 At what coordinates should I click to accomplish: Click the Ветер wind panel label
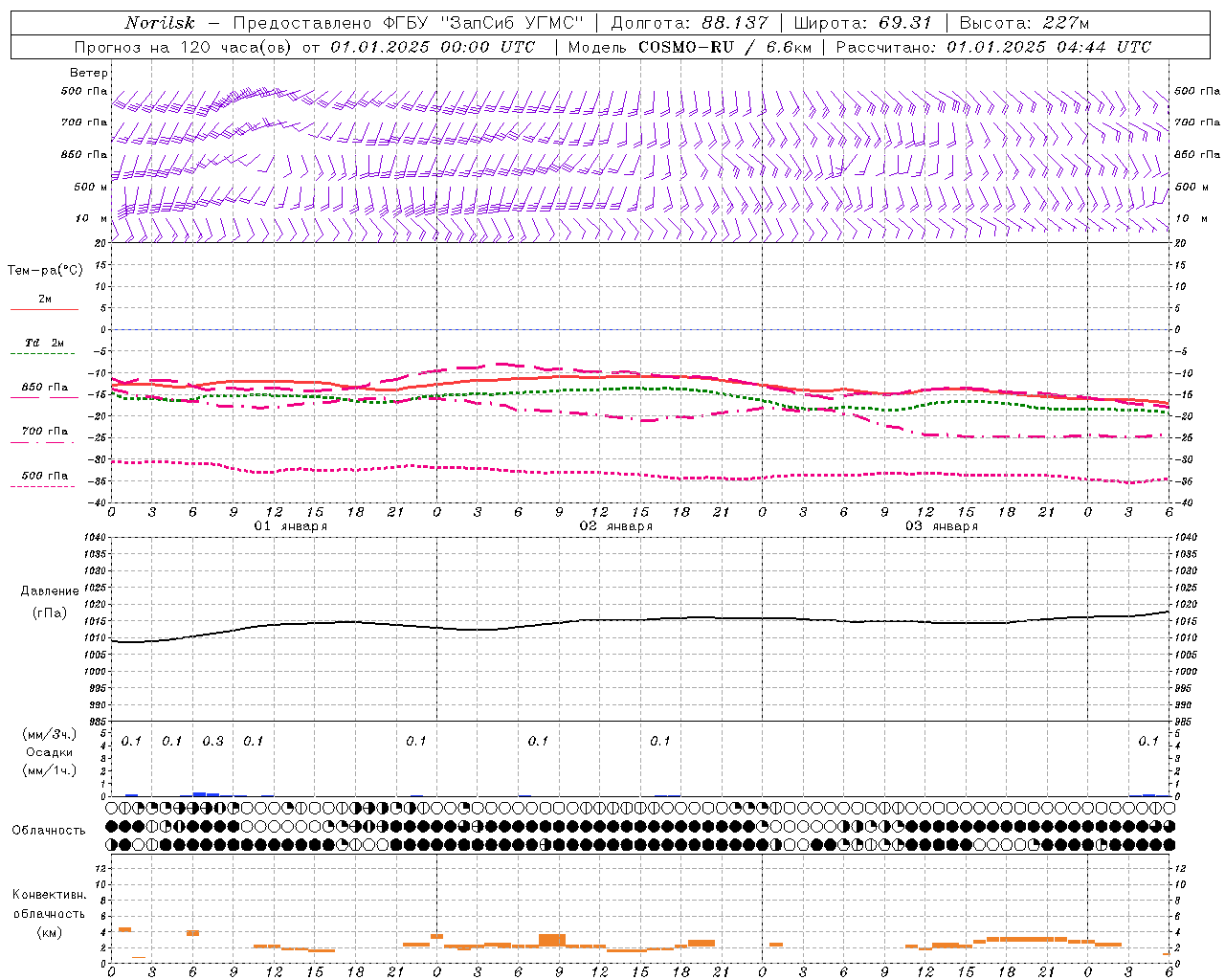[89, 73]
